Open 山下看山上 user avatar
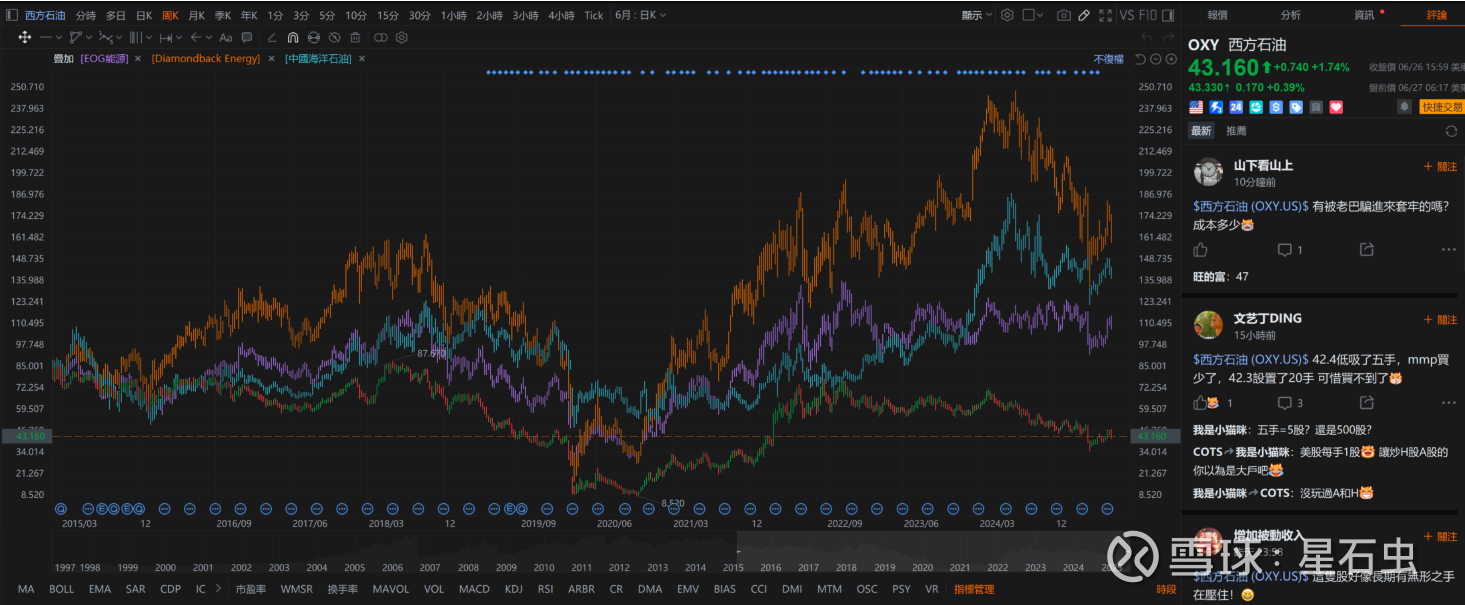The image size is (1465, 605). click(1208, 172)
